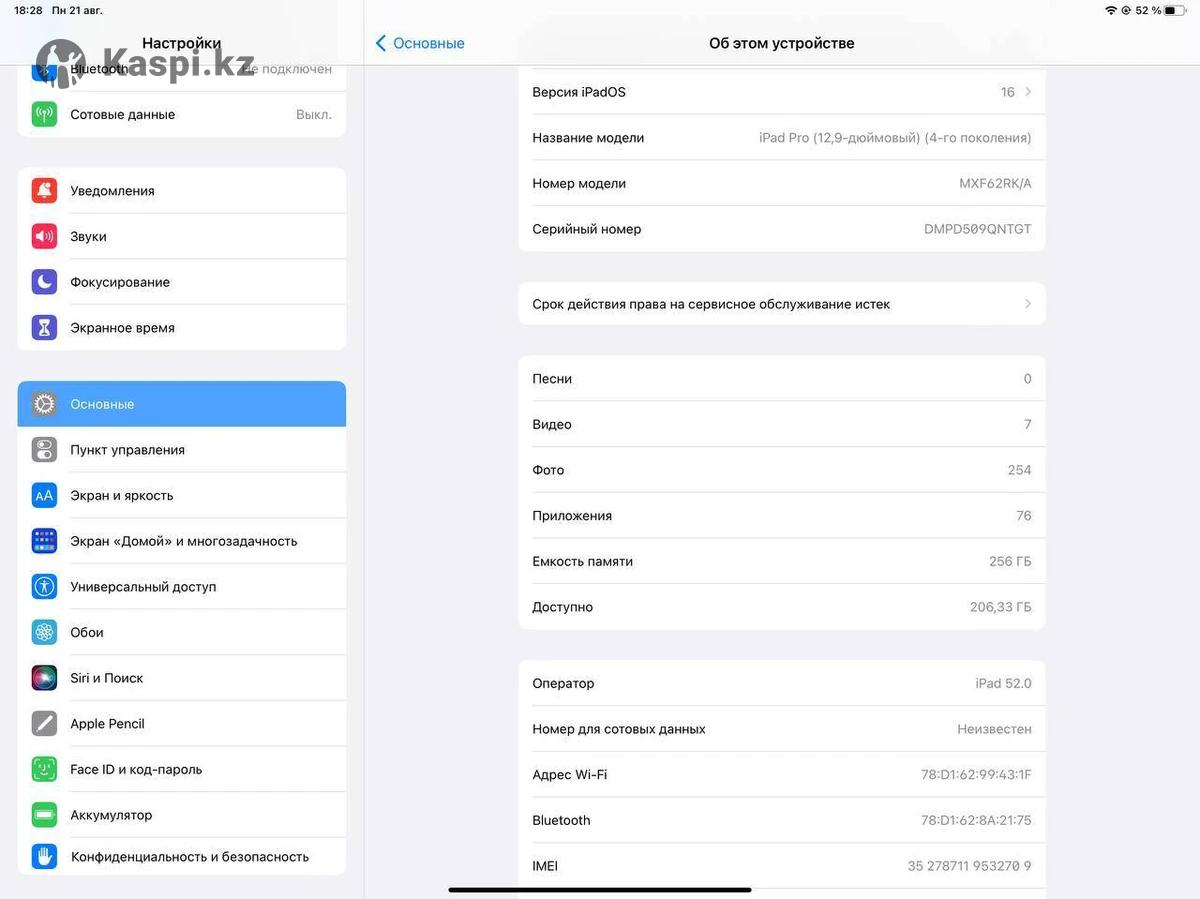Tap the serial number value DMPD509QNTGT
The height and width of the screenshot is (899, 1200).
tap(977, 229)
